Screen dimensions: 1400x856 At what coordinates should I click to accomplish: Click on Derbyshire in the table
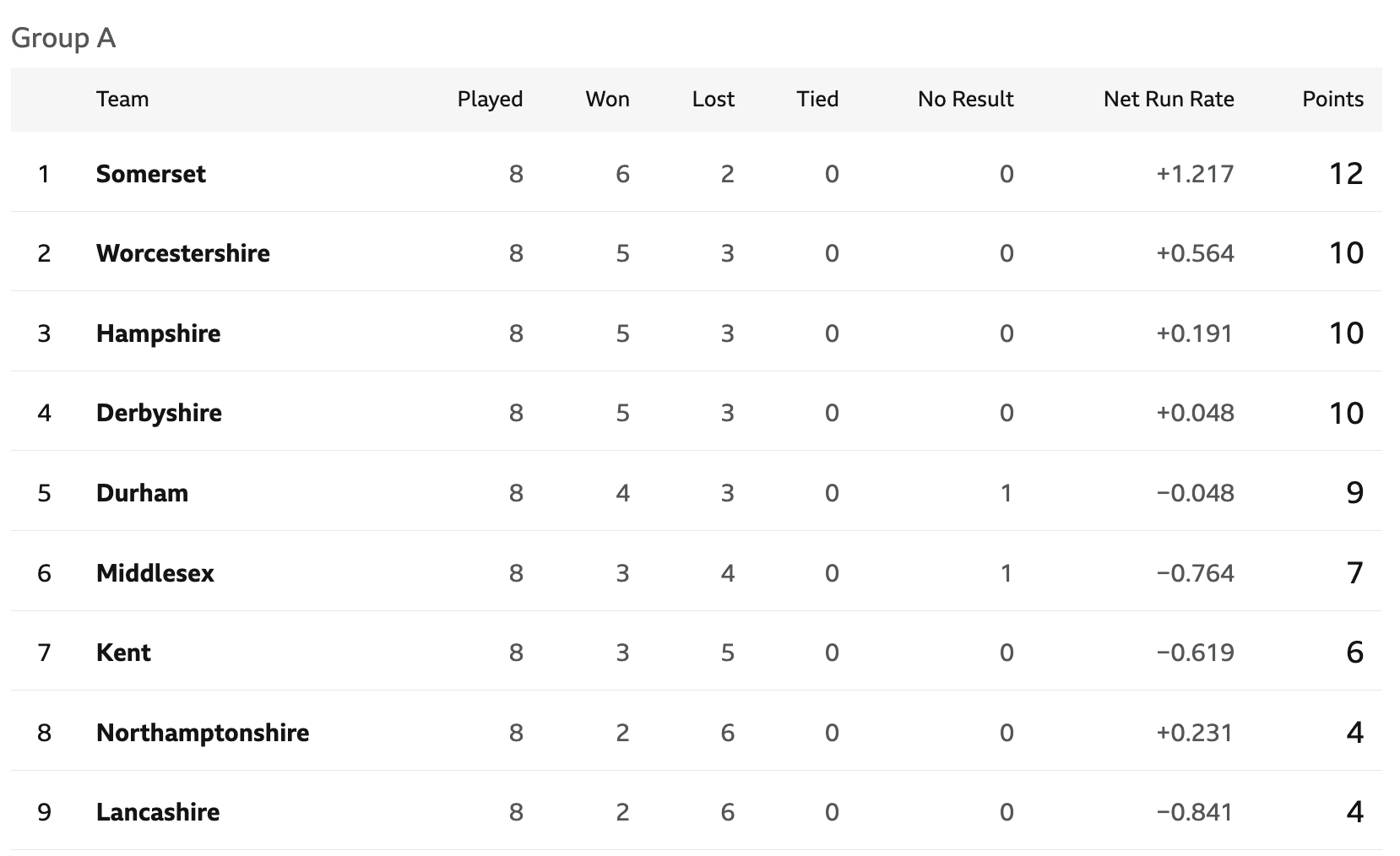coord(159,412)
